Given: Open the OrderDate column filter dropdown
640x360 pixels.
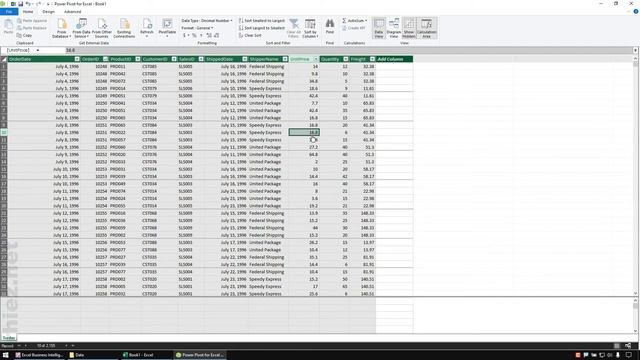Looking at the screenshot, I should (x=77, y=59).
